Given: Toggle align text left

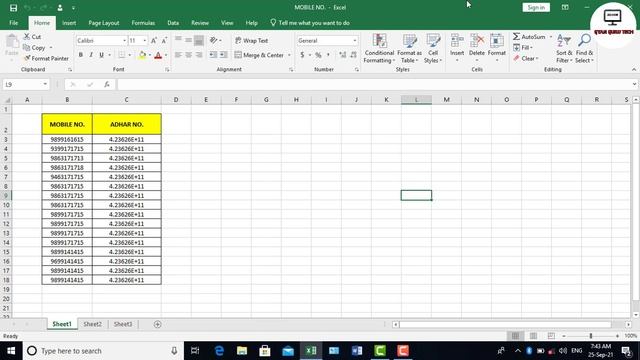Looking at the screenshot, I should coord(178,55).
